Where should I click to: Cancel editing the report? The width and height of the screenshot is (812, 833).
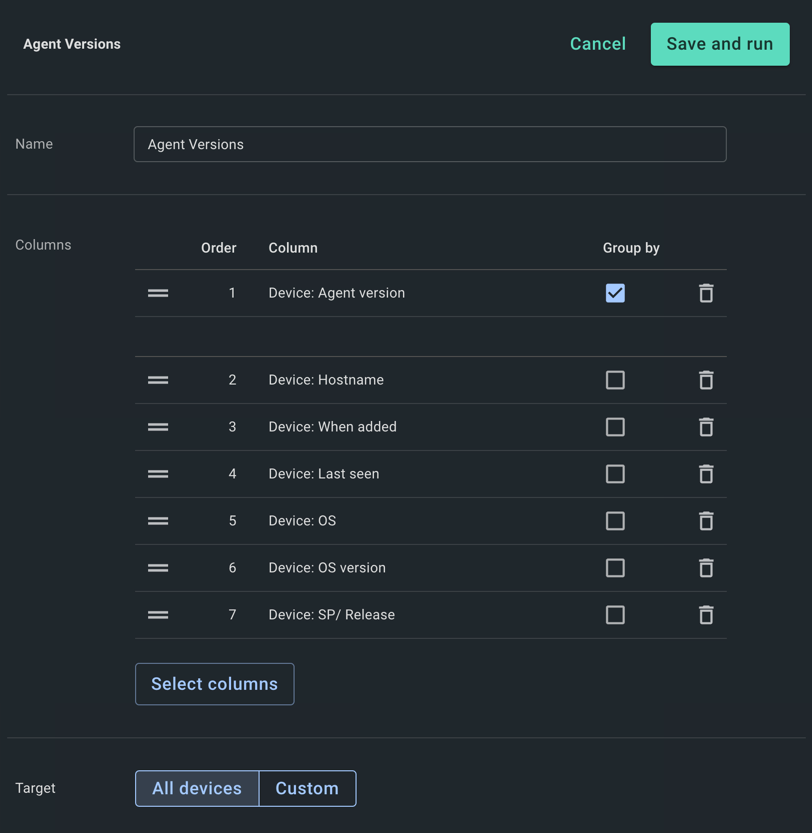(x=598, y=44)
